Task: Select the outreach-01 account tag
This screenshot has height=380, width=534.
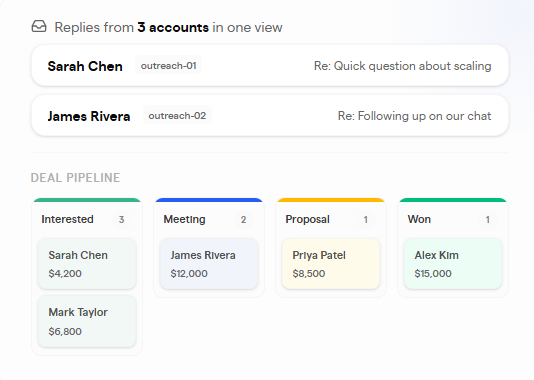Action: 169,65
